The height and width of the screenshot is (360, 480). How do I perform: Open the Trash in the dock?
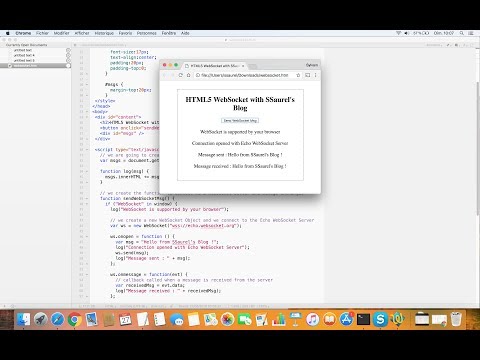coord(456,319)
